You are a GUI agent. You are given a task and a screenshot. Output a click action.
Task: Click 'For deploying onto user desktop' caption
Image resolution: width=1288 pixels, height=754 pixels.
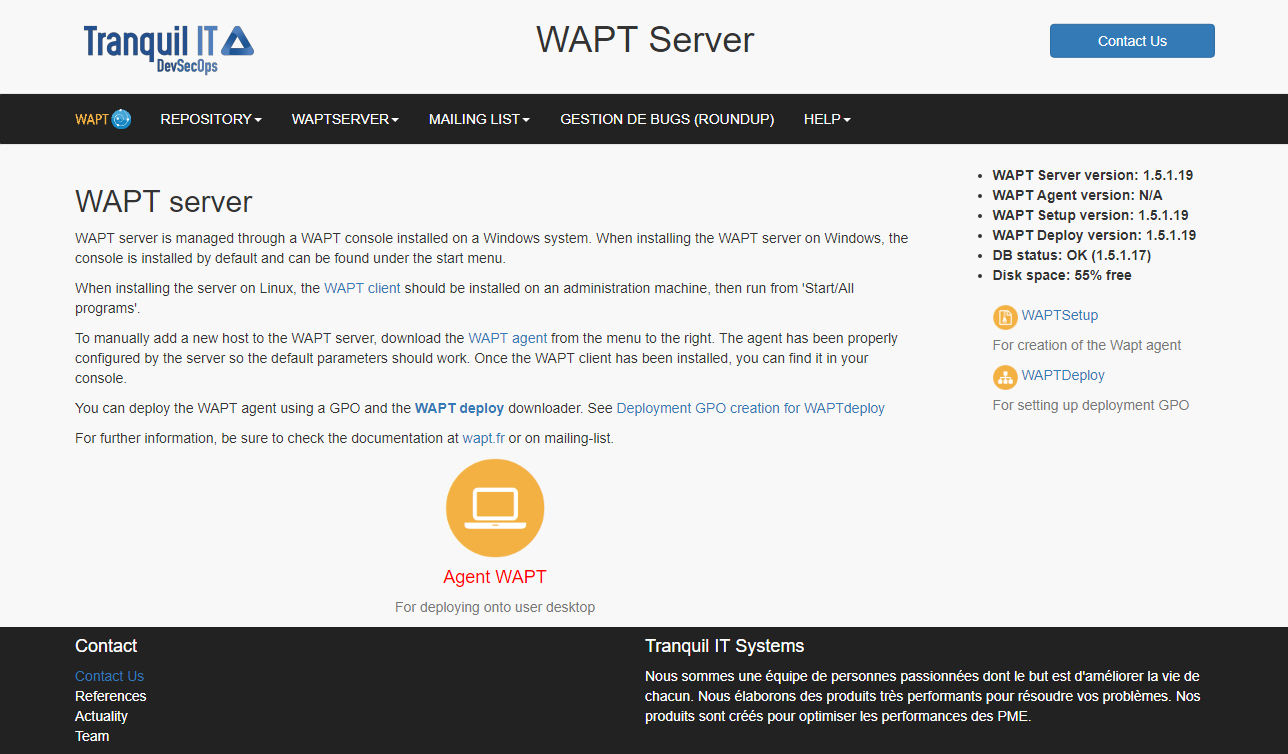(x=495, y=607)
